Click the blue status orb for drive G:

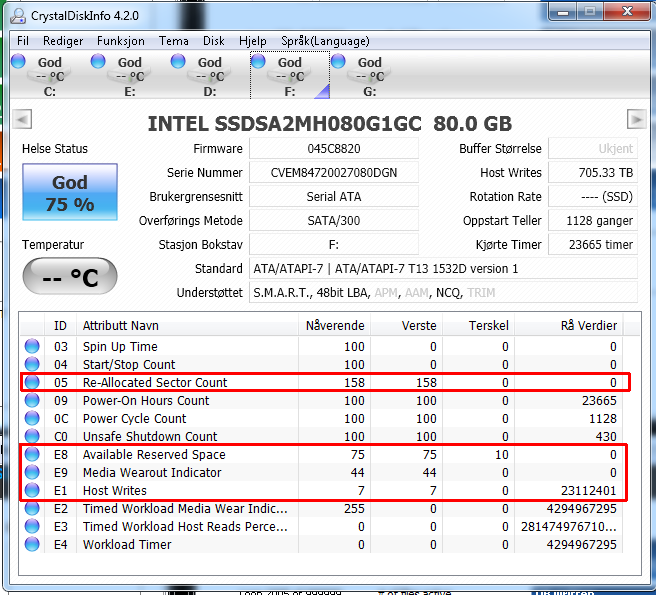[338, 61]
